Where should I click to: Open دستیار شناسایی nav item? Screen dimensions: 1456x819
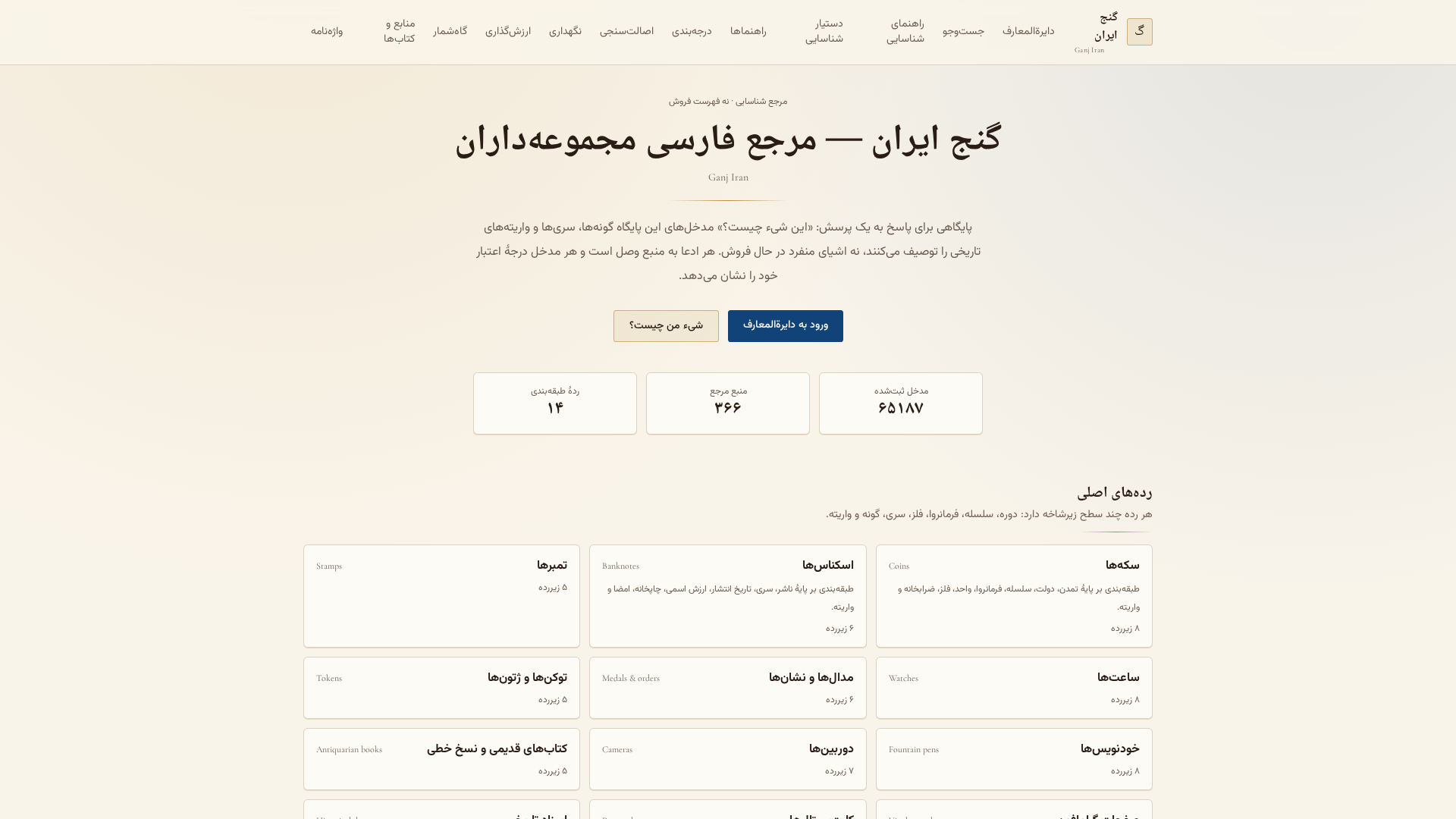(824, 32)
